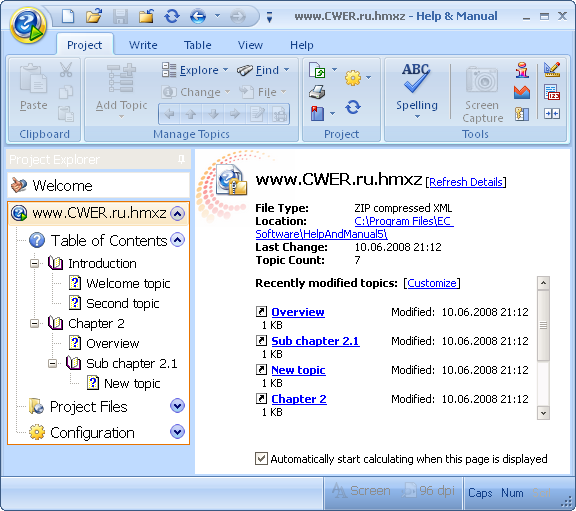Collapse the Sub chapter 2.1 tree node
Image resolution: width=576 pixels, height=511 pixels.
[53, 364]
